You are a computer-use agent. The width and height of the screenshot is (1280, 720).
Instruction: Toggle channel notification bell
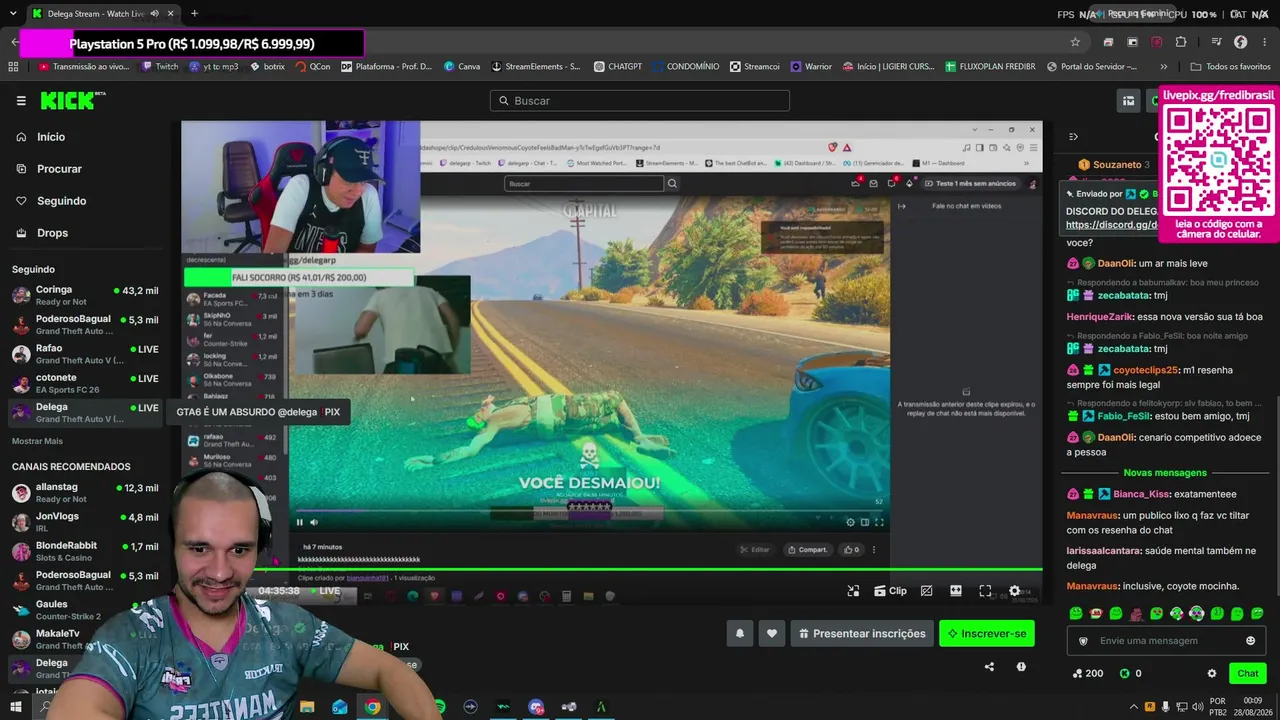point(740,633)
